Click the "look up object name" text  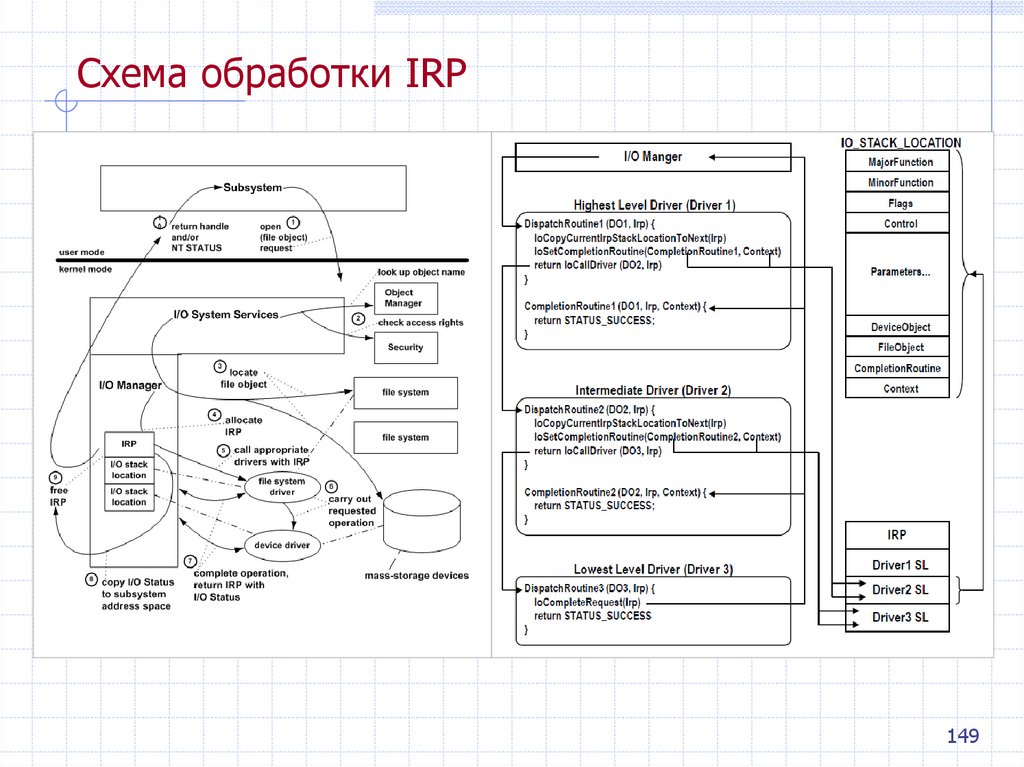tap(421, 272)
